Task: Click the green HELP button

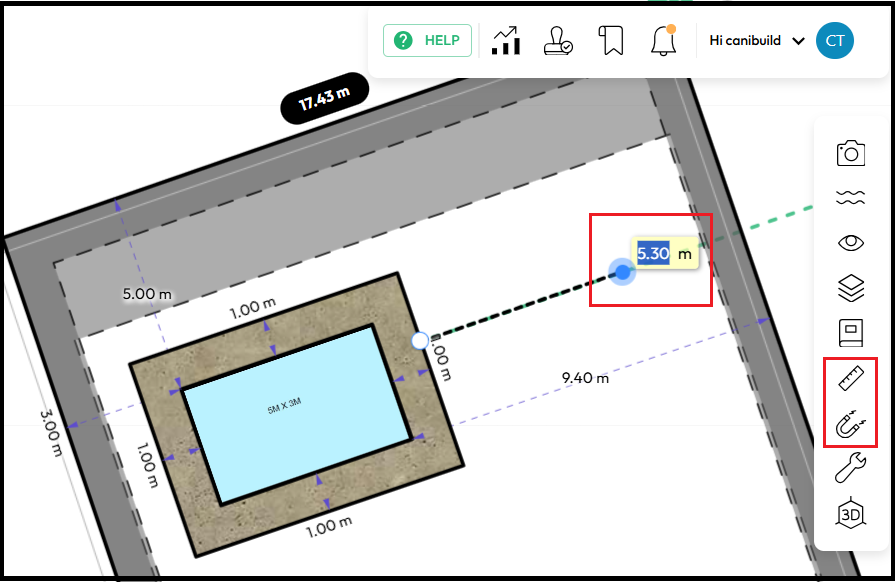Action: (x=427, y=41)
